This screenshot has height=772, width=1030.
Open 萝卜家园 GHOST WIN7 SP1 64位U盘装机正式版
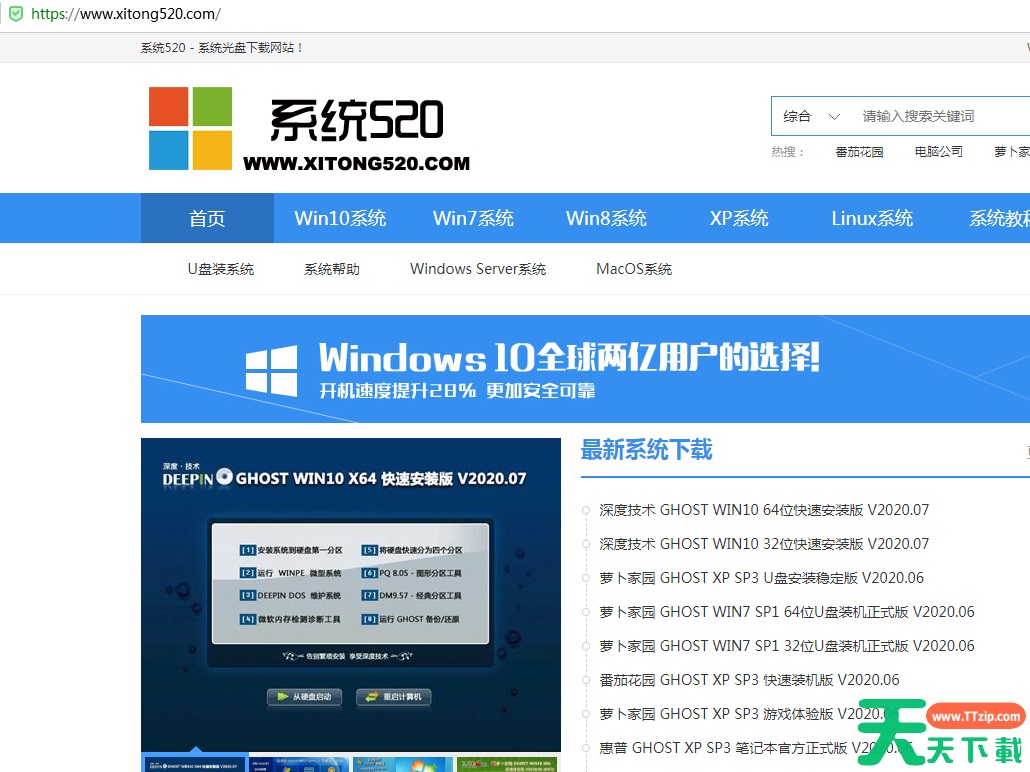[787, 612]
